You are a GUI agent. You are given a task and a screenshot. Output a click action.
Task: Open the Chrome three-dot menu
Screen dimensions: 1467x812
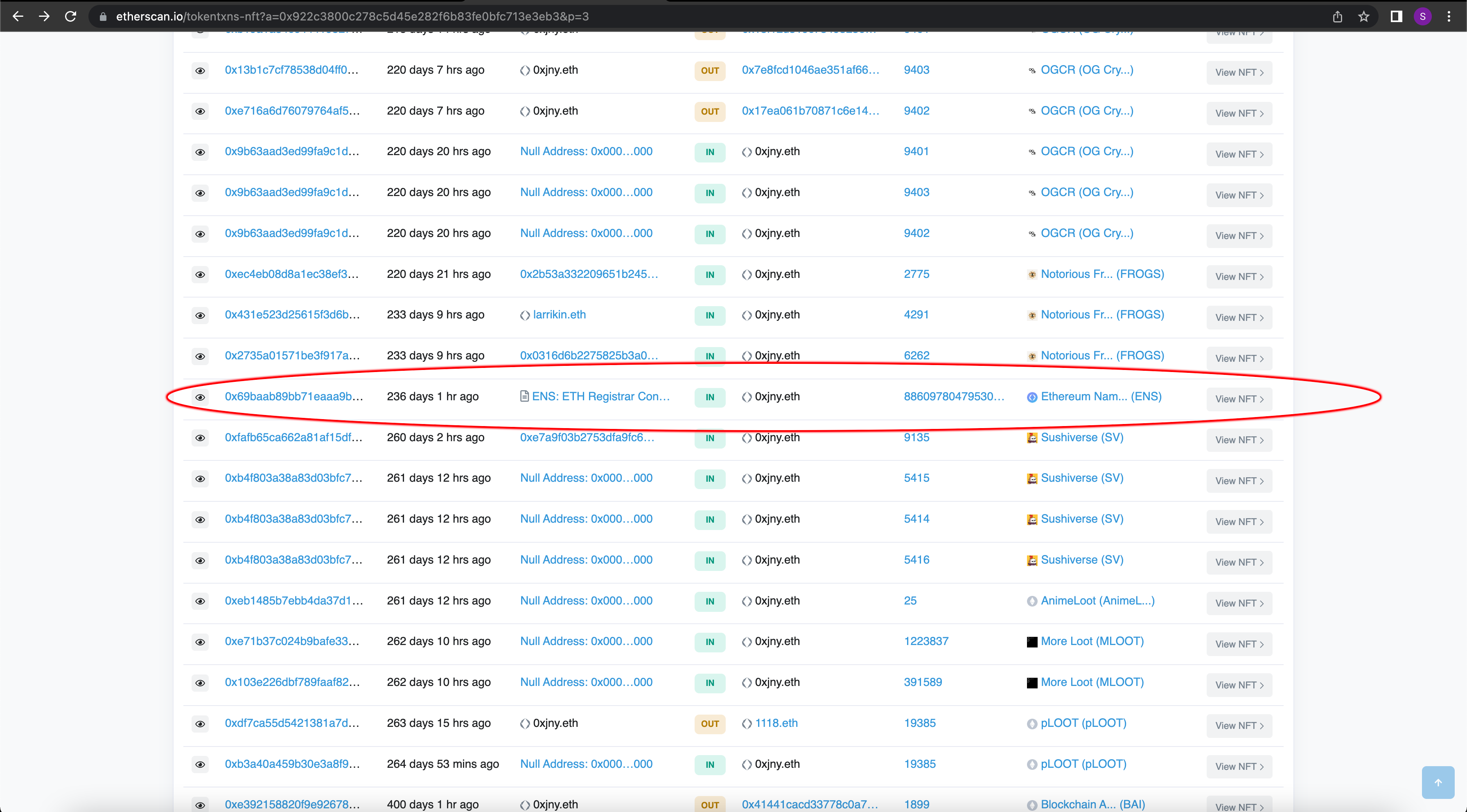[1449, 16]
